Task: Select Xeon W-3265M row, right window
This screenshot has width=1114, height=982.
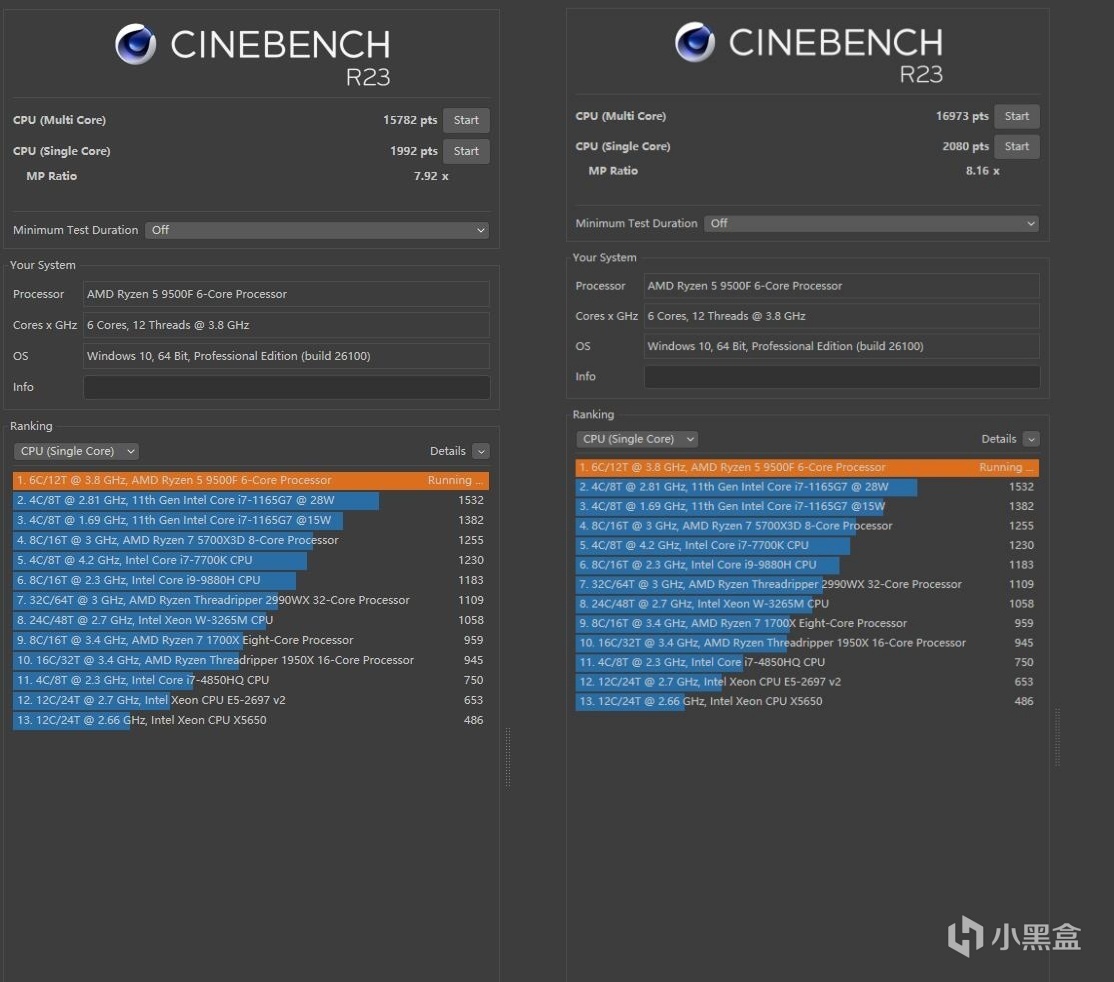Action: [x=807, y=603]
